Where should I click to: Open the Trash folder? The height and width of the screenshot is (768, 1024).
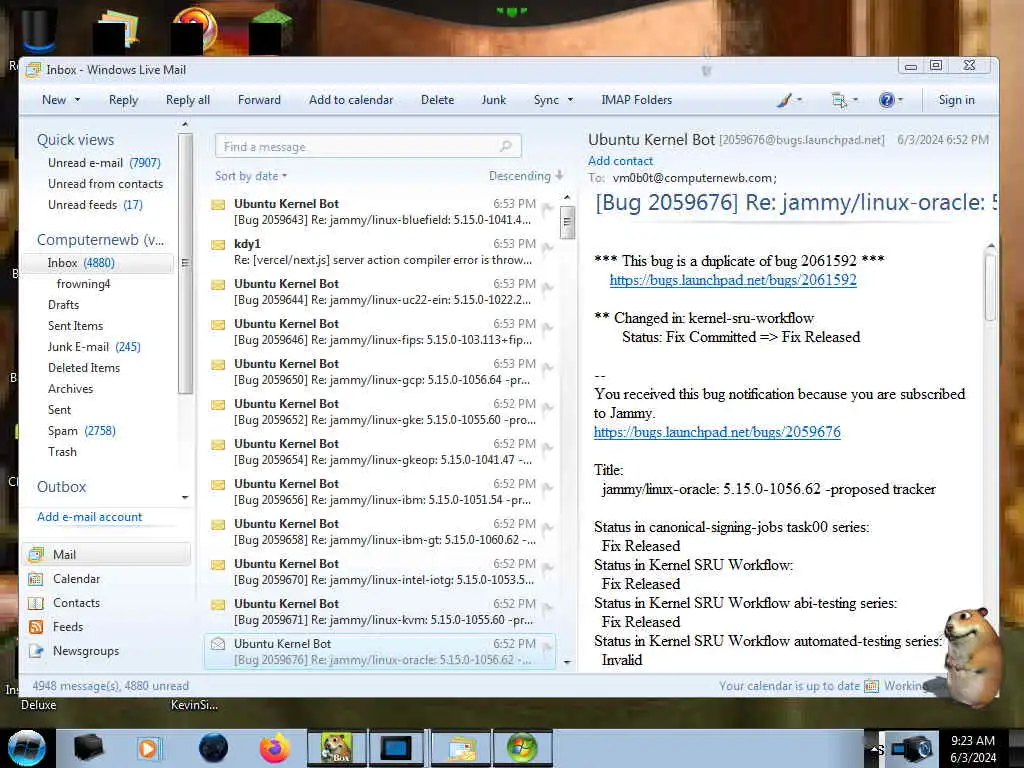[x=62, y=452]
